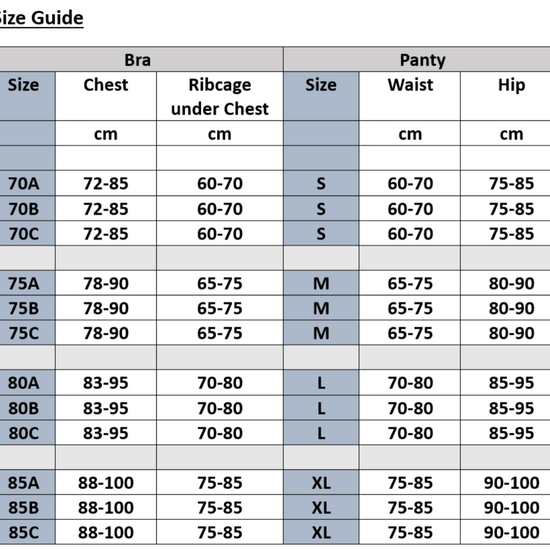Select the 85A size cell

click(x=24, y=483)
